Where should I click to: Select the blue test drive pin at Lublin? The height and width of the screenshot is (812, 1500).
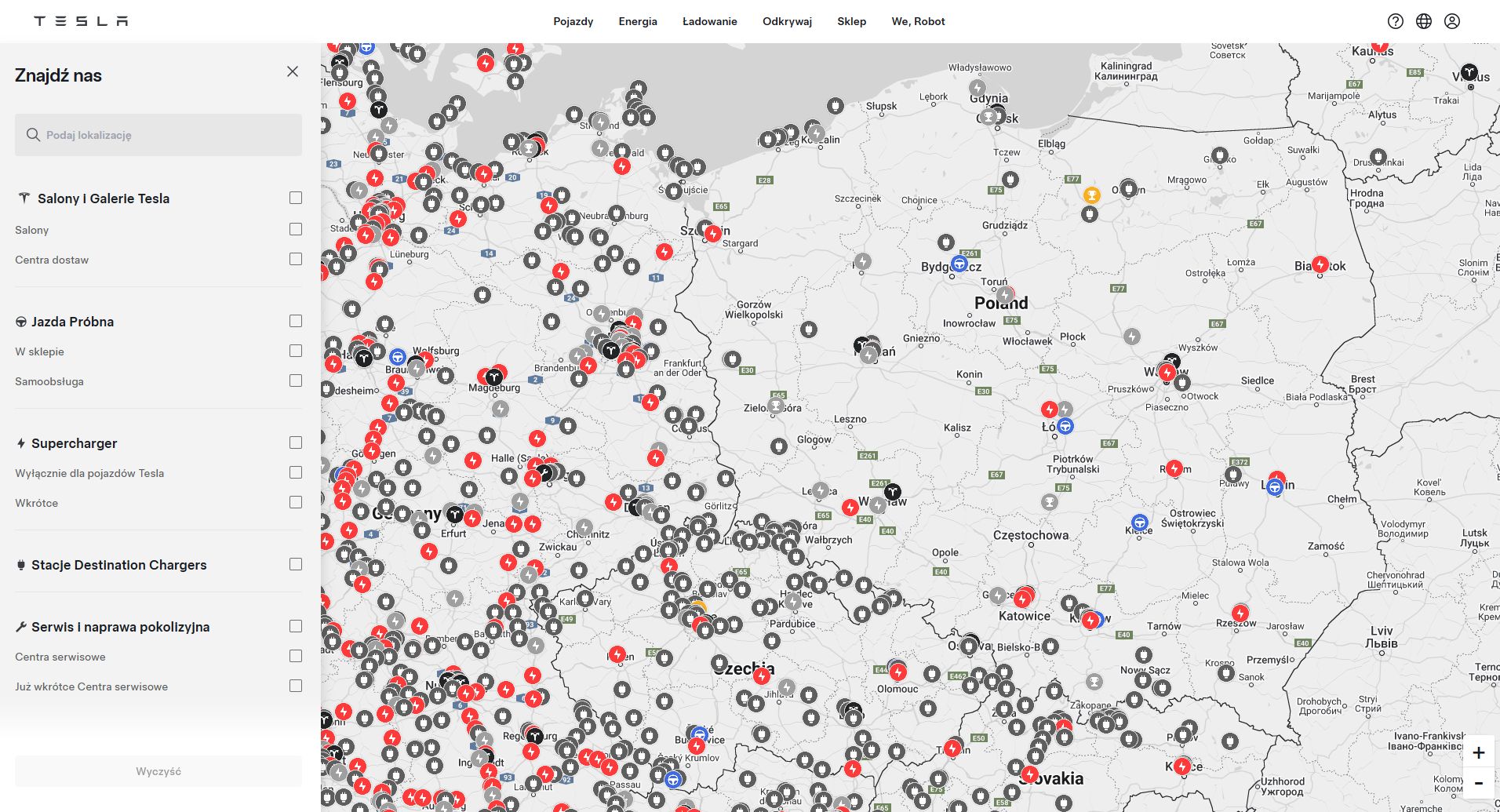coord(1276,487)
